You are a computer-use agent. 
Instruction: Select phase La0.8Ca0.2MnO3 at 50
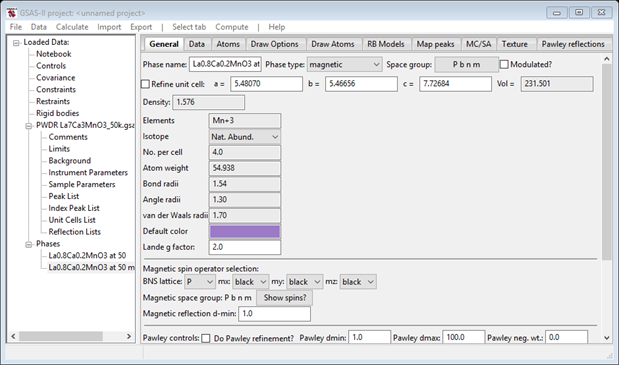point(87,255)
